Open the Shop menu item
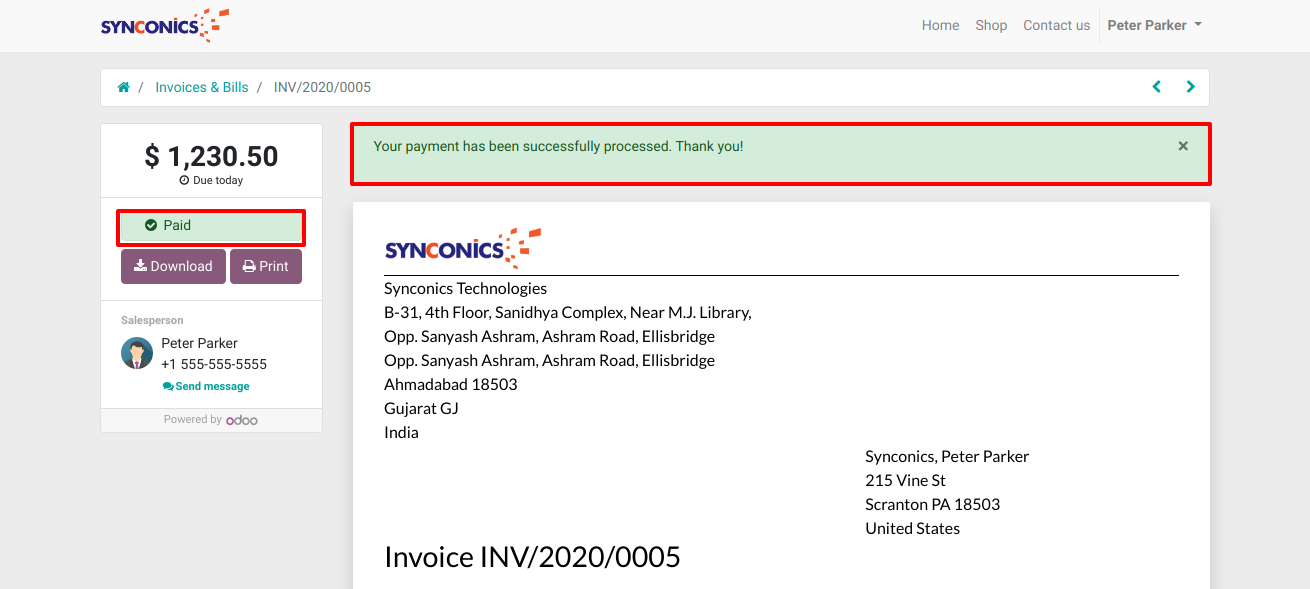 tap(991, 26)
